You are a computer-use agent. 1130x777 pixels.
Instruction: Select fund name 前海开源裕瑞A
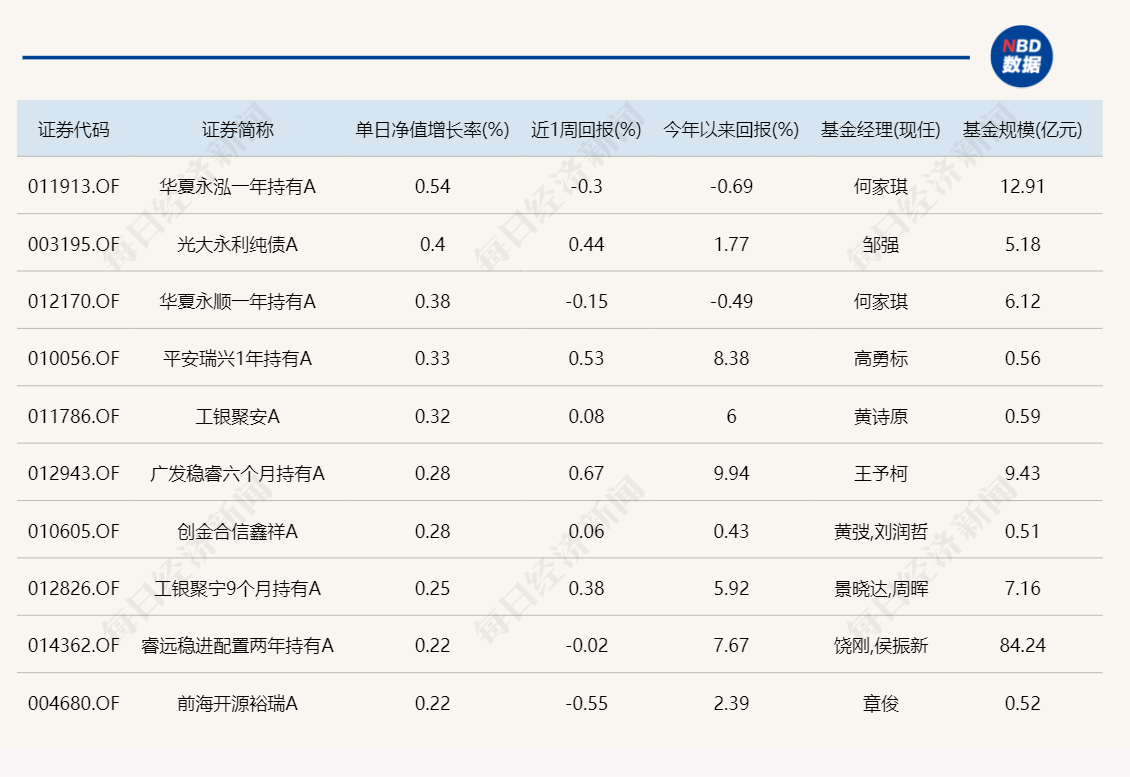(x=238, y=703)
